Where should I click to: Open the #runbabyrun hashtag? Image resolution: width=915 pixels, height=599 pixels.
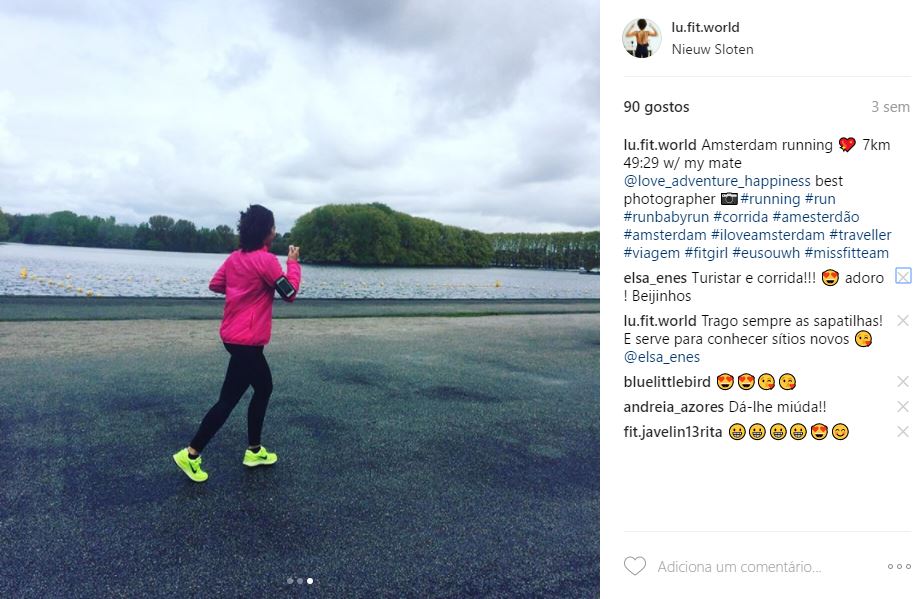[666, 217]
